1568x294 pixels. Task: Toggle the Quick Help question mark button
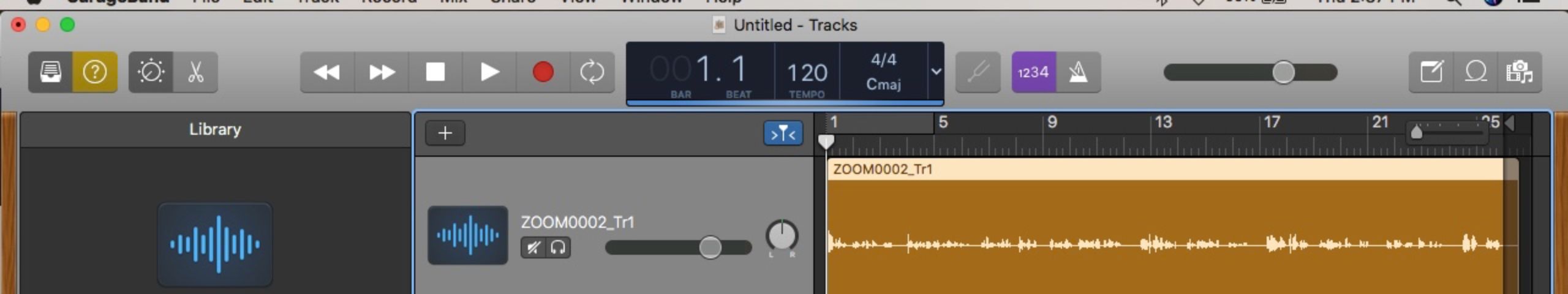pos(94,72)
